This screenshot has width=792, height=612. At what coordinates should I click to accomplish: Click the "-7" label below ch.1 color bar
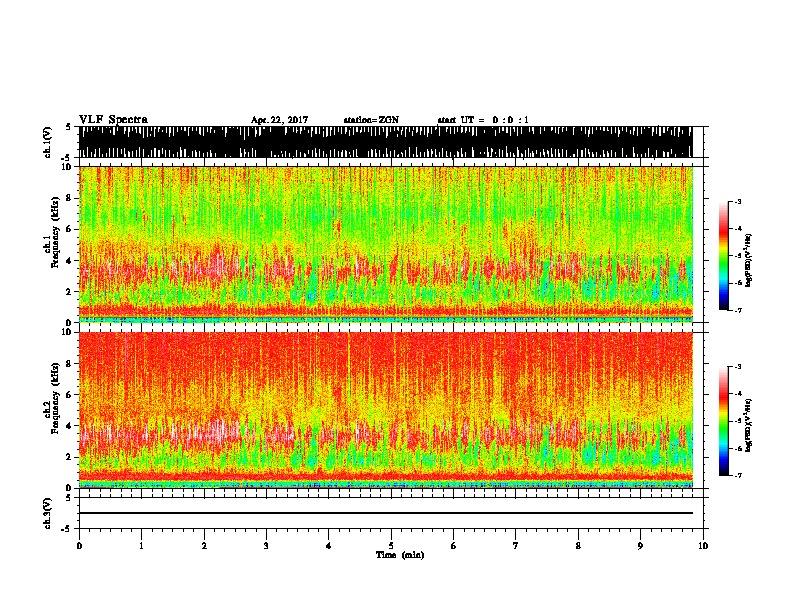click(737, 310)
